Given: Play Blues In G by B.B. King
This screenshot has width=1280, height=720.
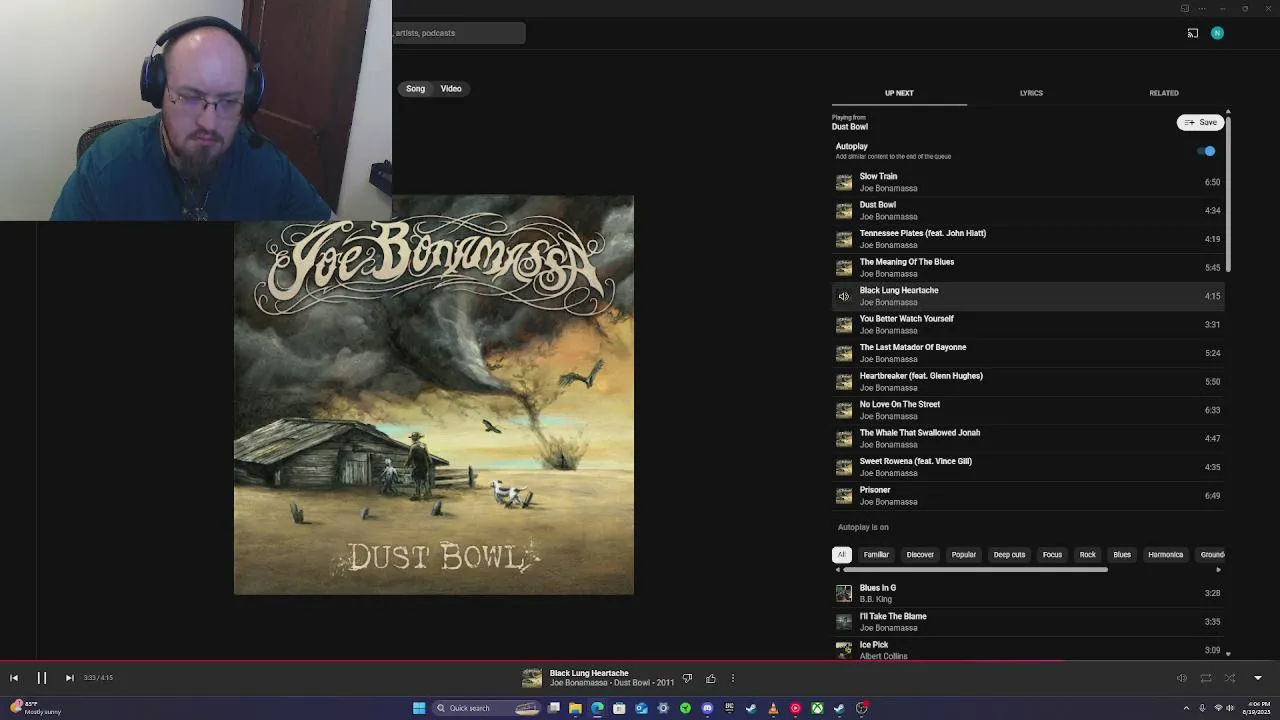Looking at the screenshot, I should coord(1028,594).
